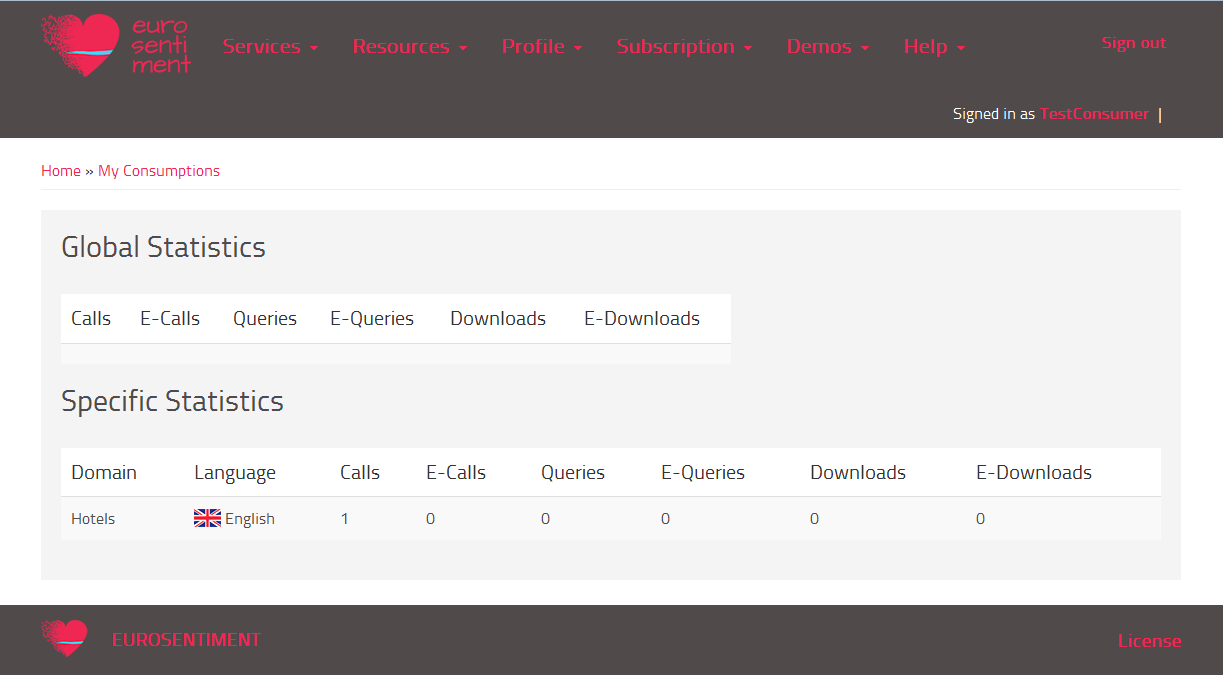This screenshot has width=1223, height=675.
Task: Go to Home via breadcrumb
Action: (x=61, y=171)
